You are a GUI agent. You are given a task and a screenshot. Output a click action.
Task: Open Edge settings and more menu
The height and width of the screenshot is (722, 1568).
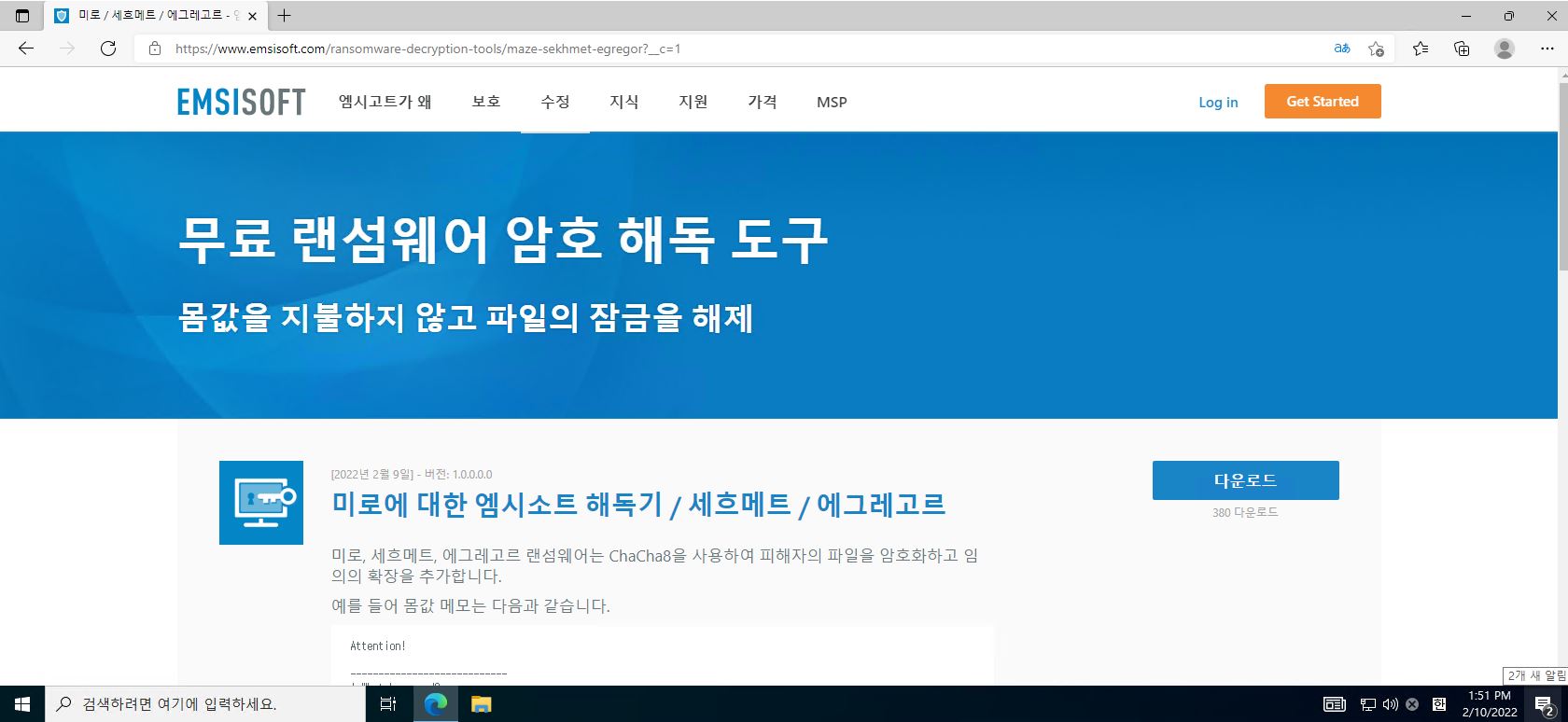point(1547,49)
